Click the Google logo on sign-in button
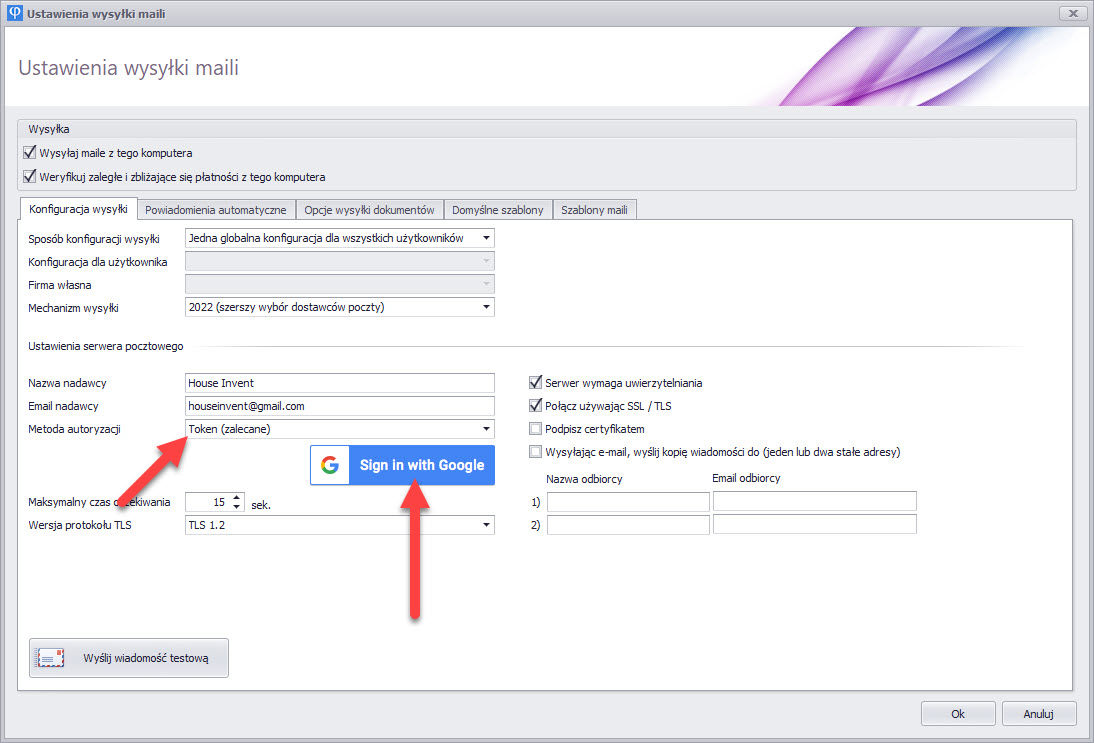This screenshot has height=743, width=1094. click(x=329, y=465)
